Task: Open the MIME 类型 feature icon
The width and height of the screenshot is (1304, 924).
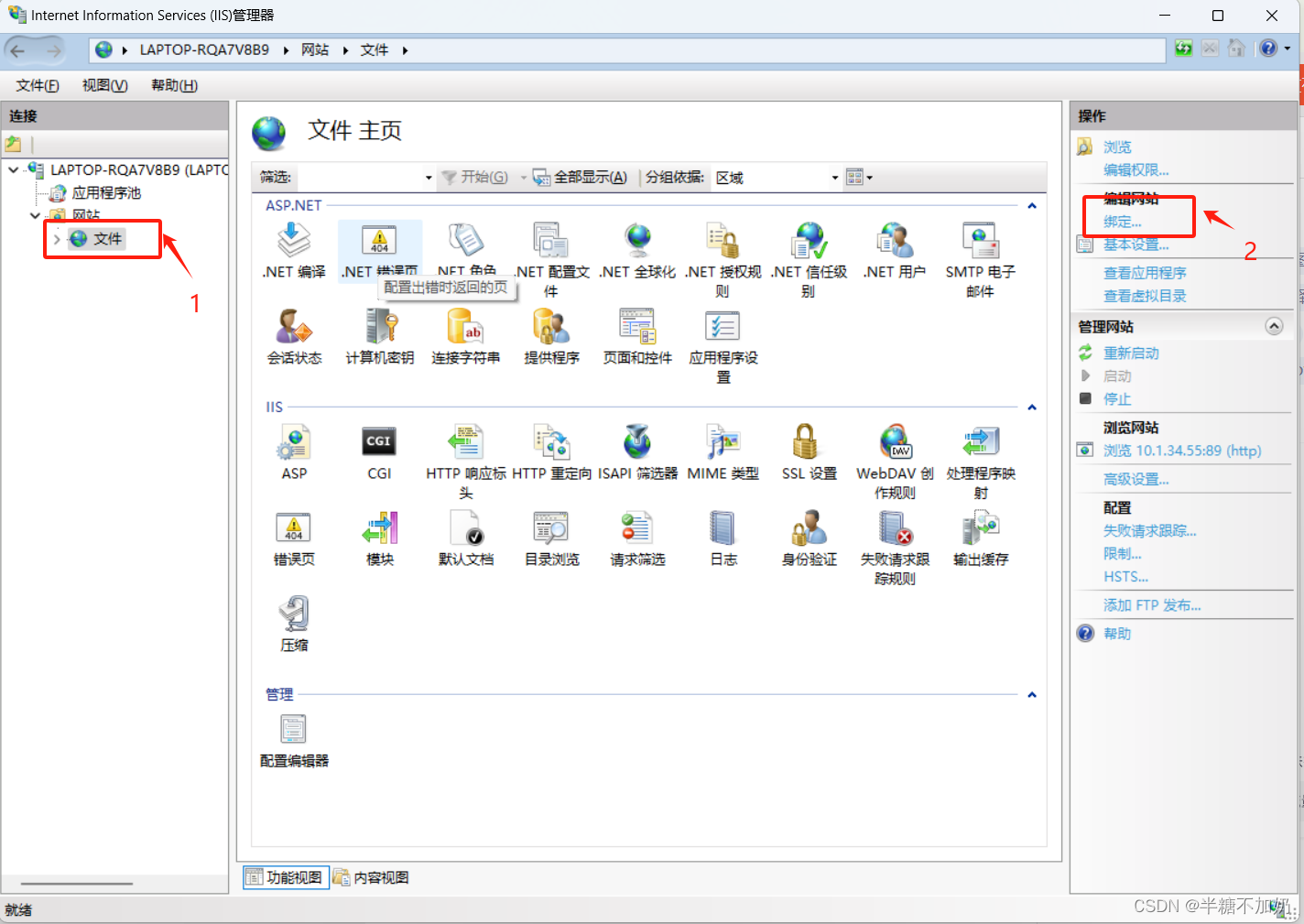Action: (x=723, y=442)
